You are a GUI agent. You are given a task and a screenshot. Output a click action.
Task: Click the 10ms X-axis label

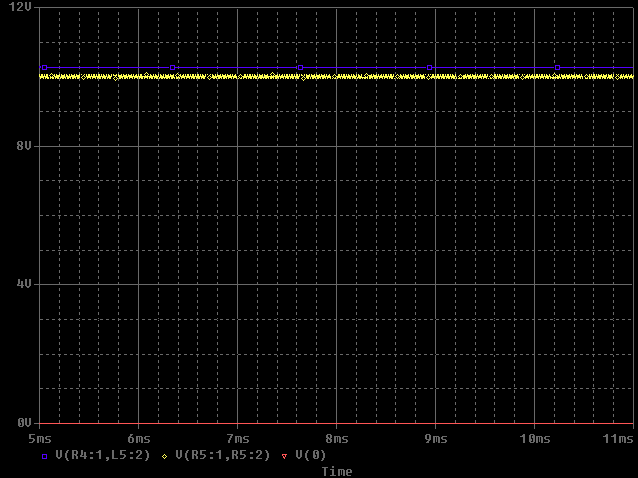pyautogui.click(x=535, y=439)
